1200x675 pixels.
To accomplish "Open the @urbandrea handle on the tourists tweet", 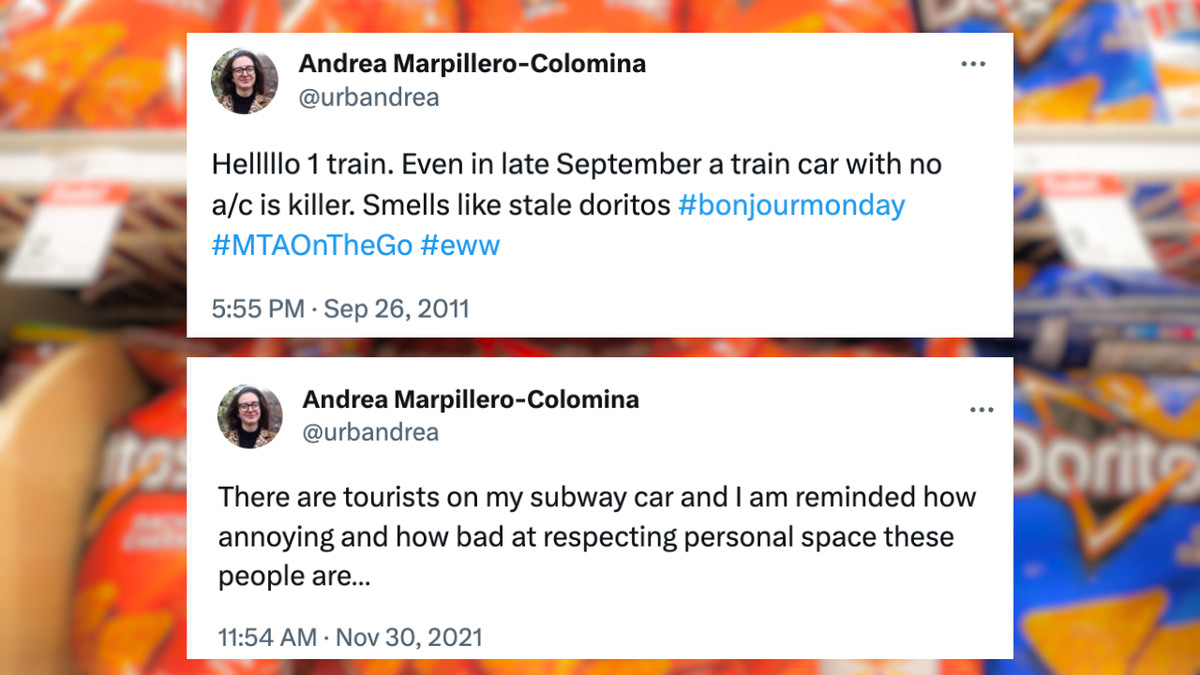I will coord(371,432).
